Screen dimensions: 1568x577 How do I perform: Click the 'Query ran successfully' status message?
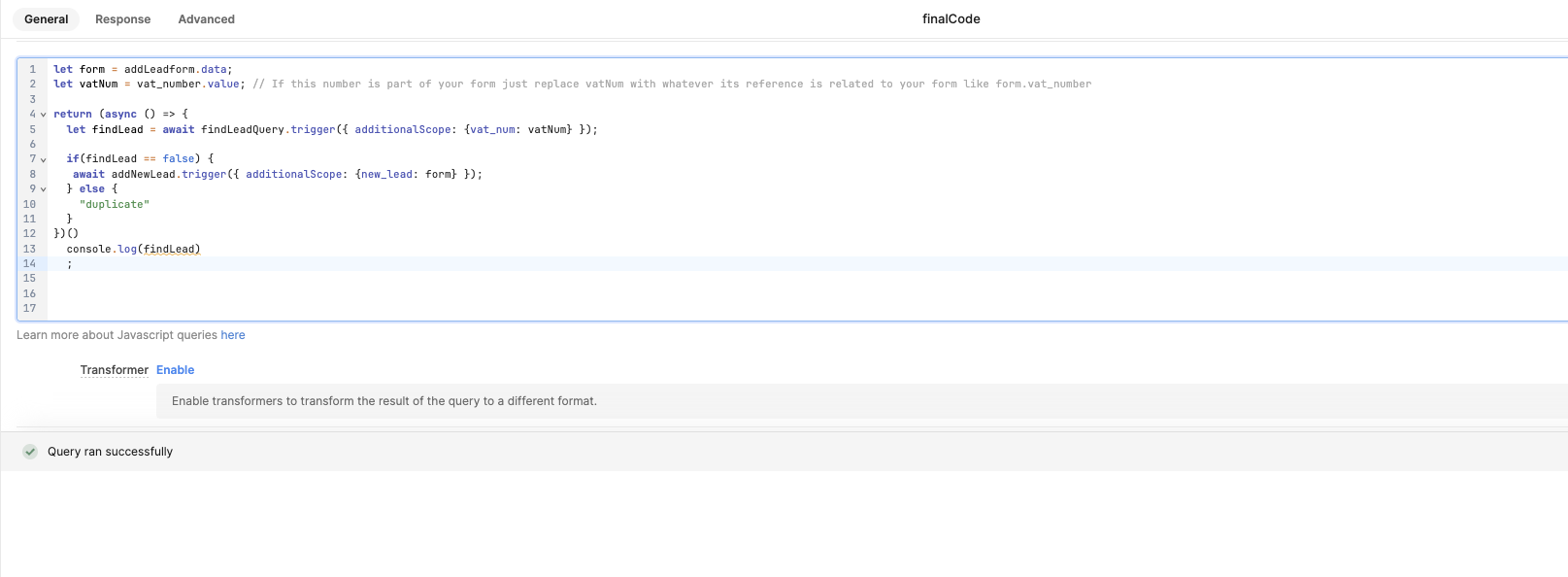click(x=111, y=452)
